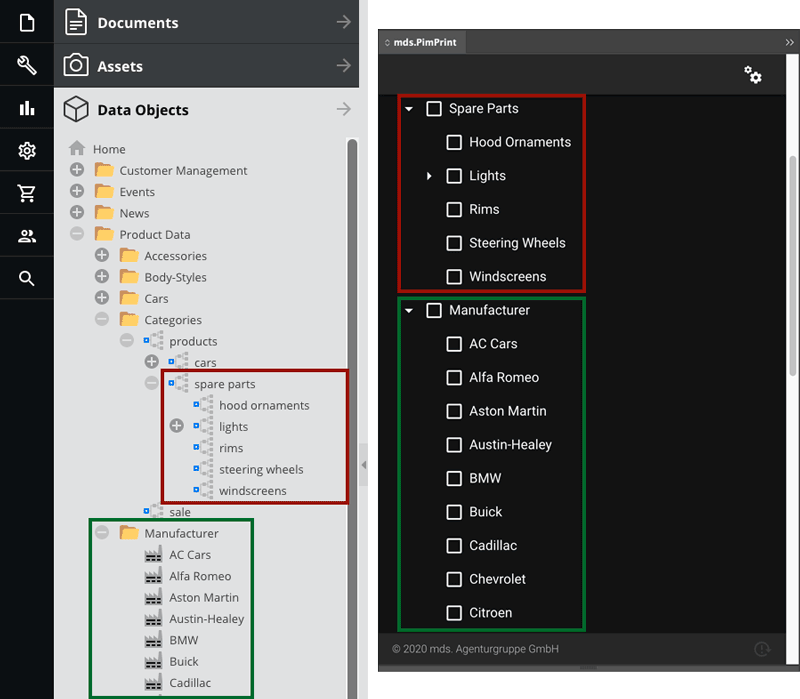Collapse the Manufacturer group in PimPrint
The image size is (800, 699).
point(409,310)
